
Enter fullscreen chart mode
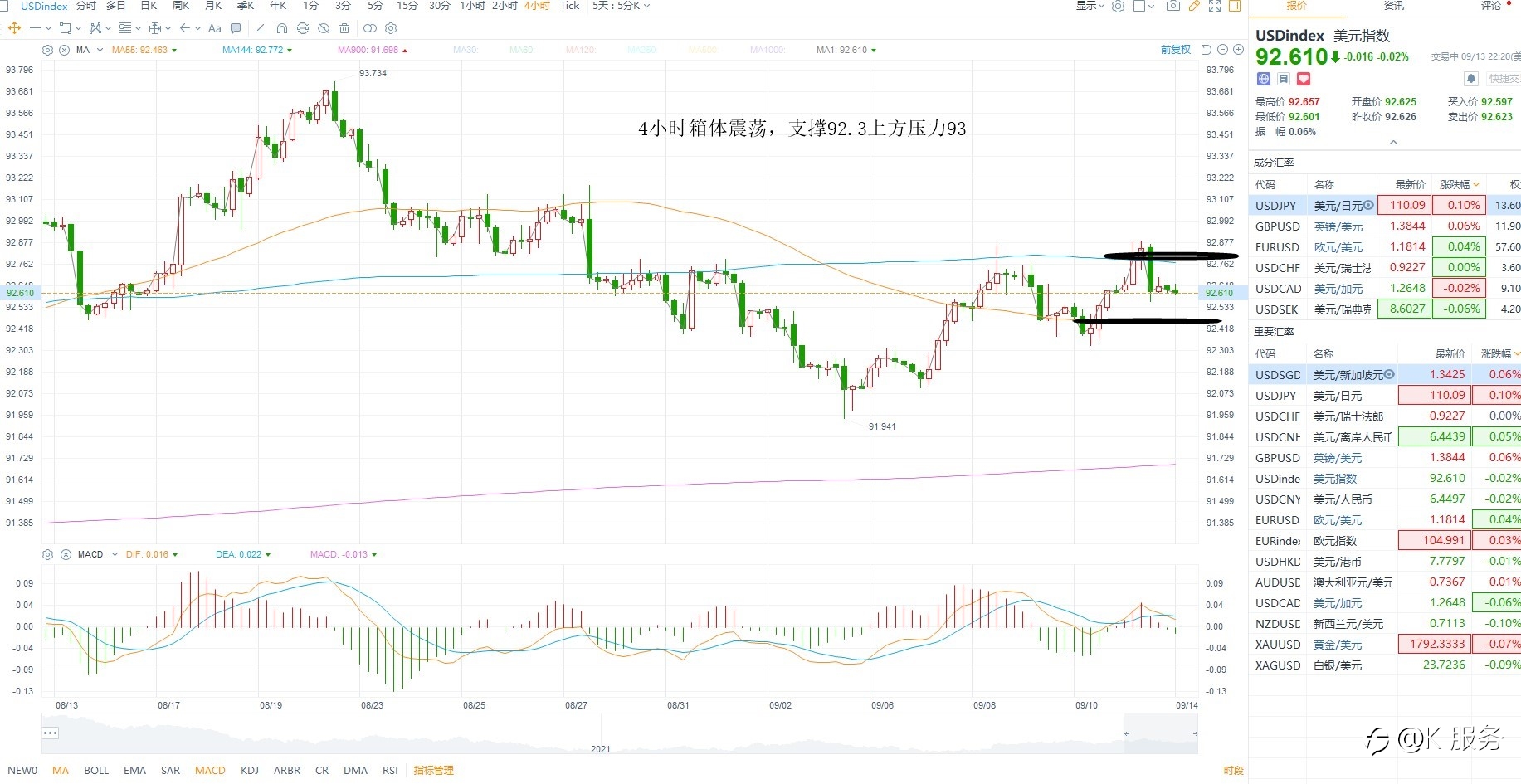[x=1215, y=6]
